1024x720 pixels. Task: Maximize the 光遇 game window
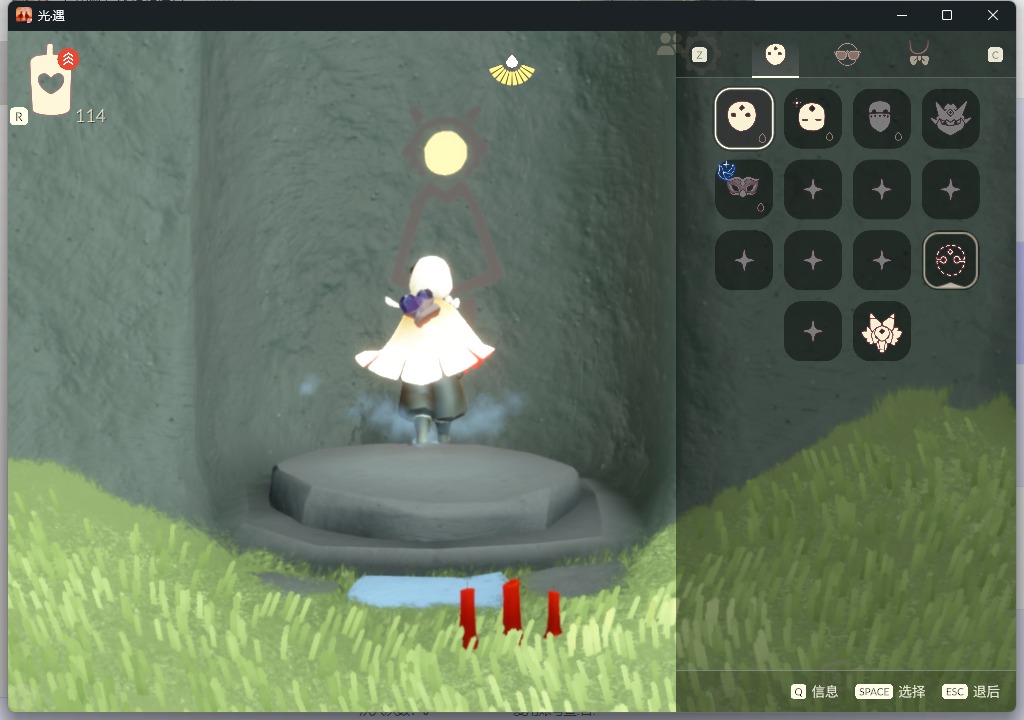[x=947, y=15]
